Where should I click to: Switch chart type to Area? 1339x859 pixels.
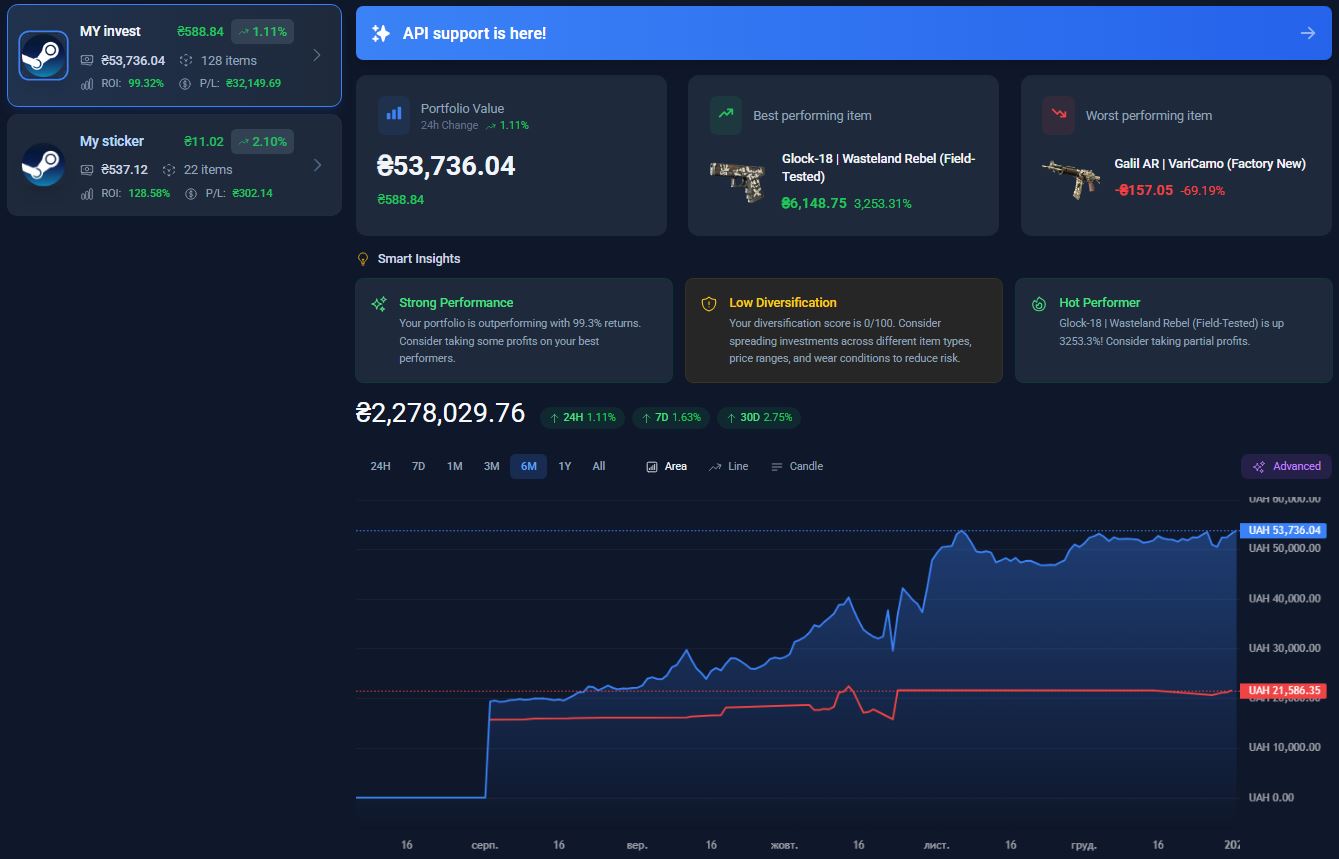click(x=667, y=466)
